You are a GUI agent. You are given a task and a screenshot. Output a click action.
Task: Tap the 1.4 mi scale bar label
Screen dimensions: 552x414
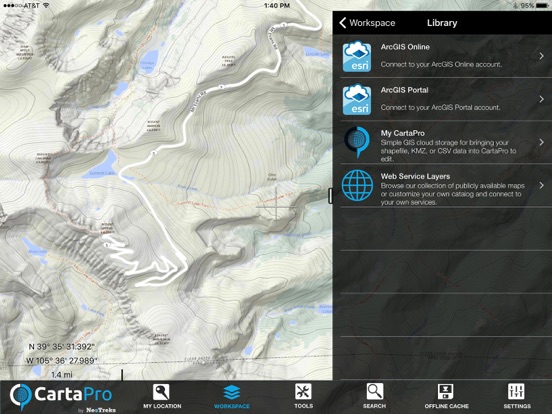(62, 375)
